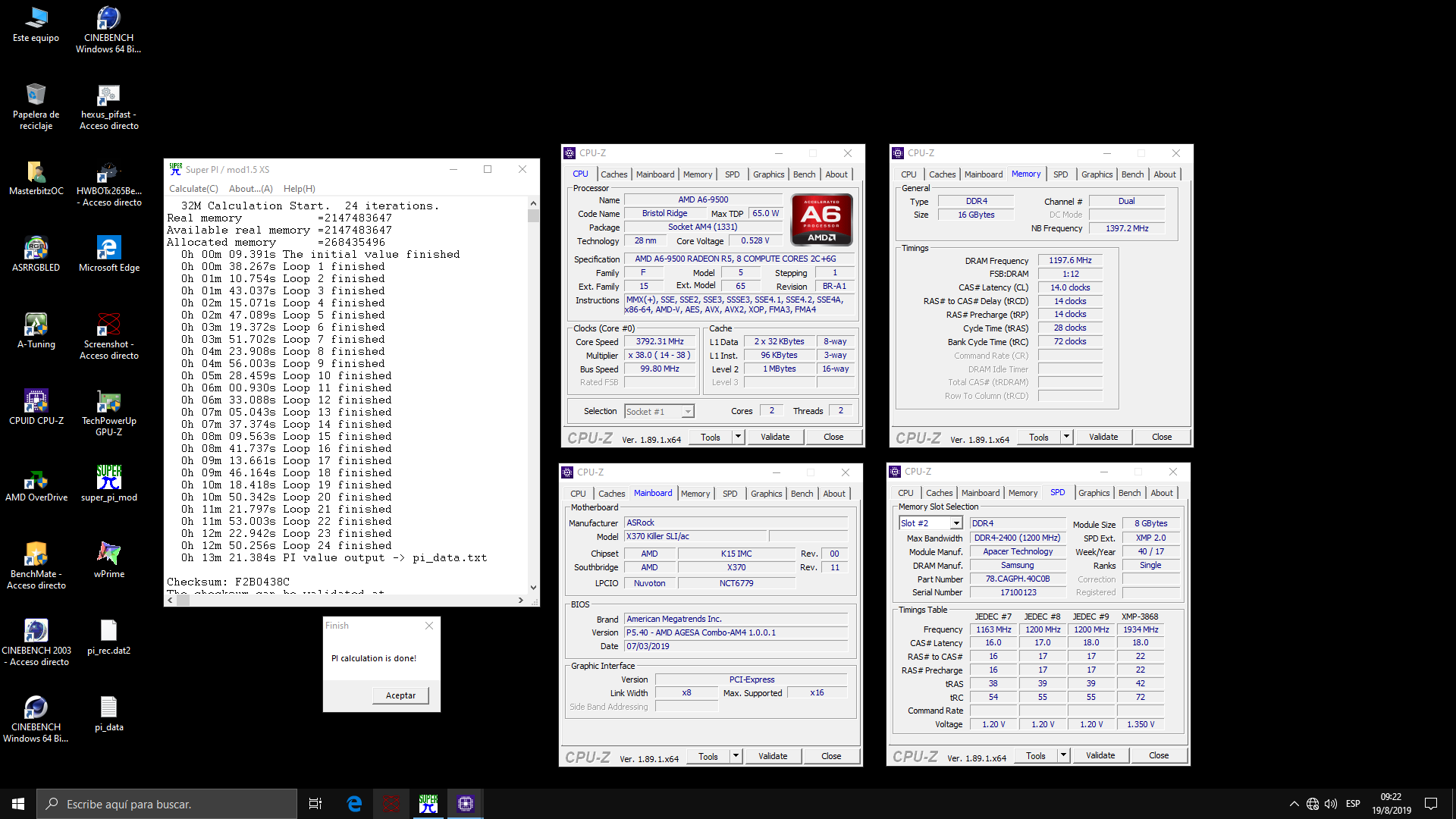
Task: Close the Finish dialog with X
Action: [x=429, y=626]
